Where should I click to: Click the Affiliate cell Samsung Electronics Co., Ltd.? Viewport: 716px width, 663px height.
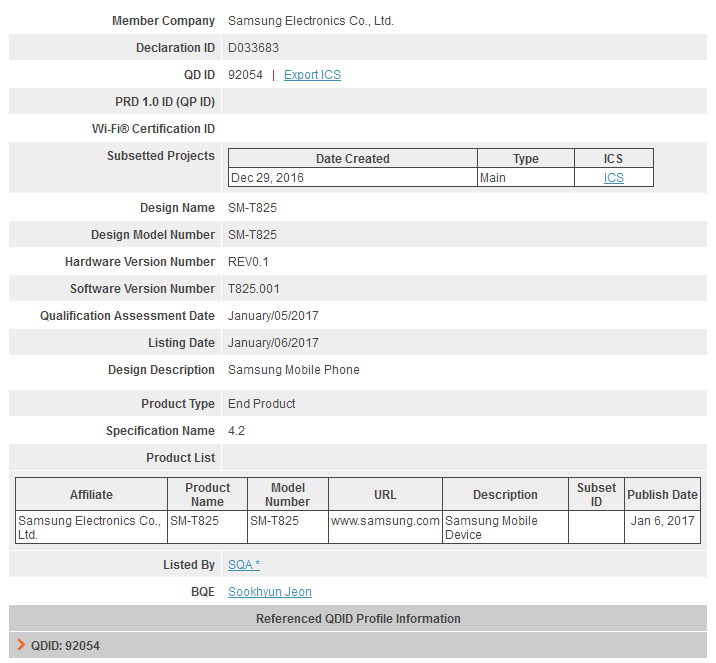pos(90,527)
